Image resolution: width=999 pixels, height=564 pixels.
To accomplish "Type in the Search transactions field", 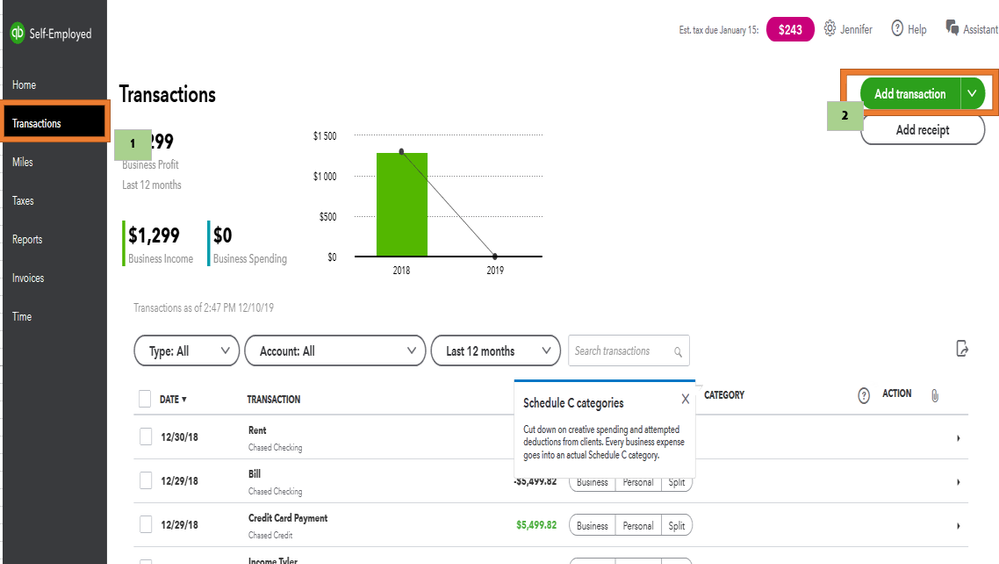I will pos(620,351).
